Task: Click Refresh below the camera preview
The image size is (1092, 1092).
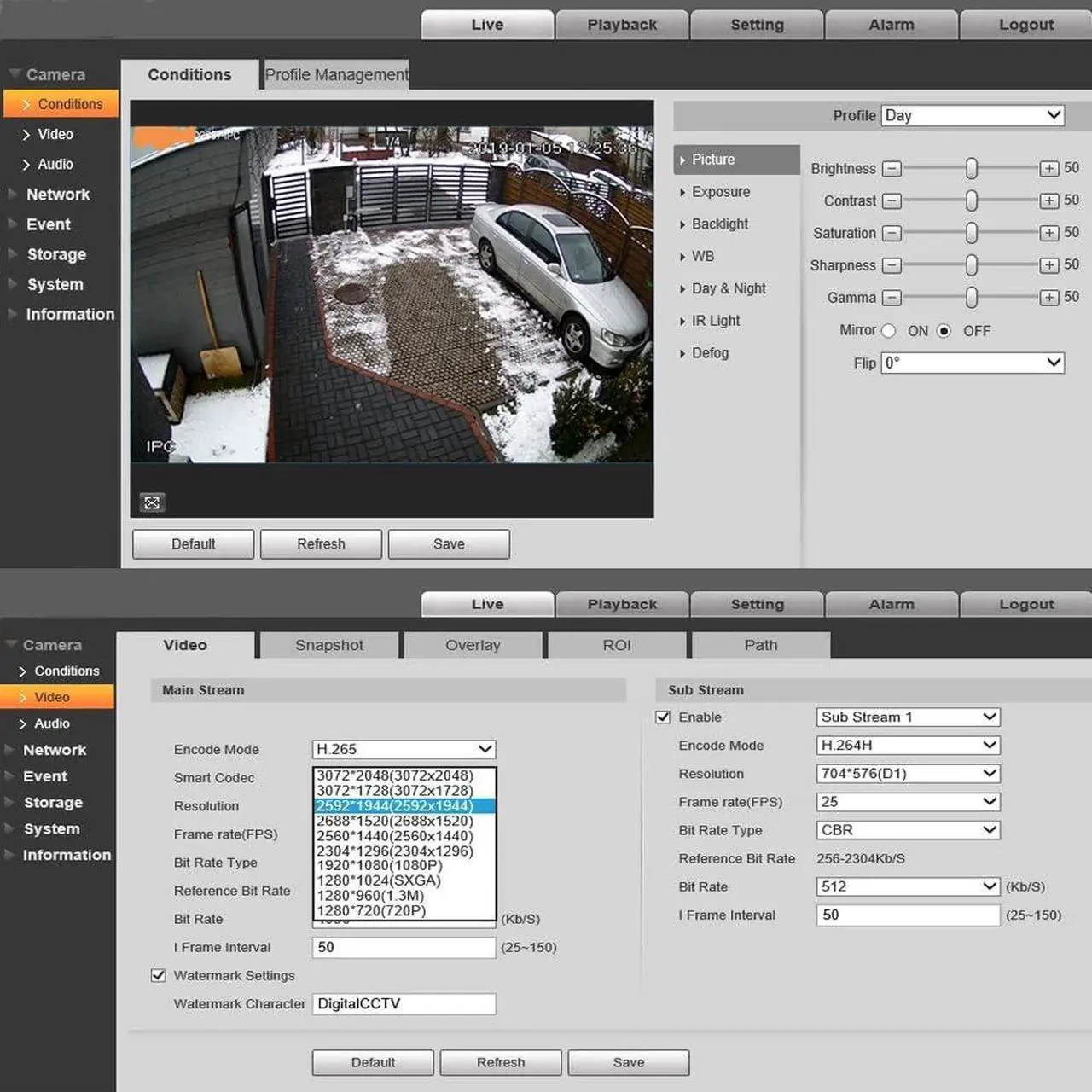Action: pyautogui.click(x=321, y=544)
